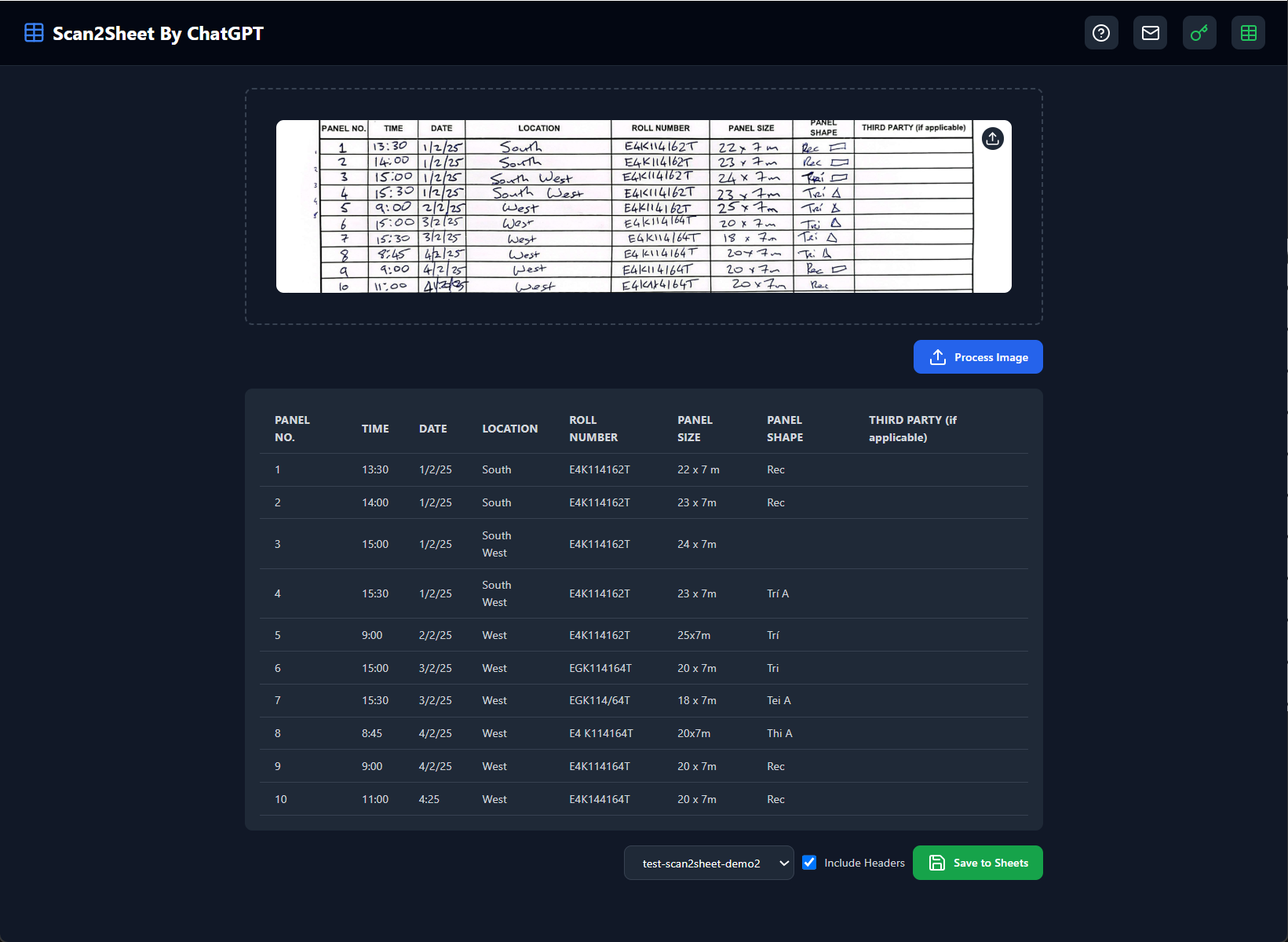Click the Thi A panel shape cell

coord(779,733)
